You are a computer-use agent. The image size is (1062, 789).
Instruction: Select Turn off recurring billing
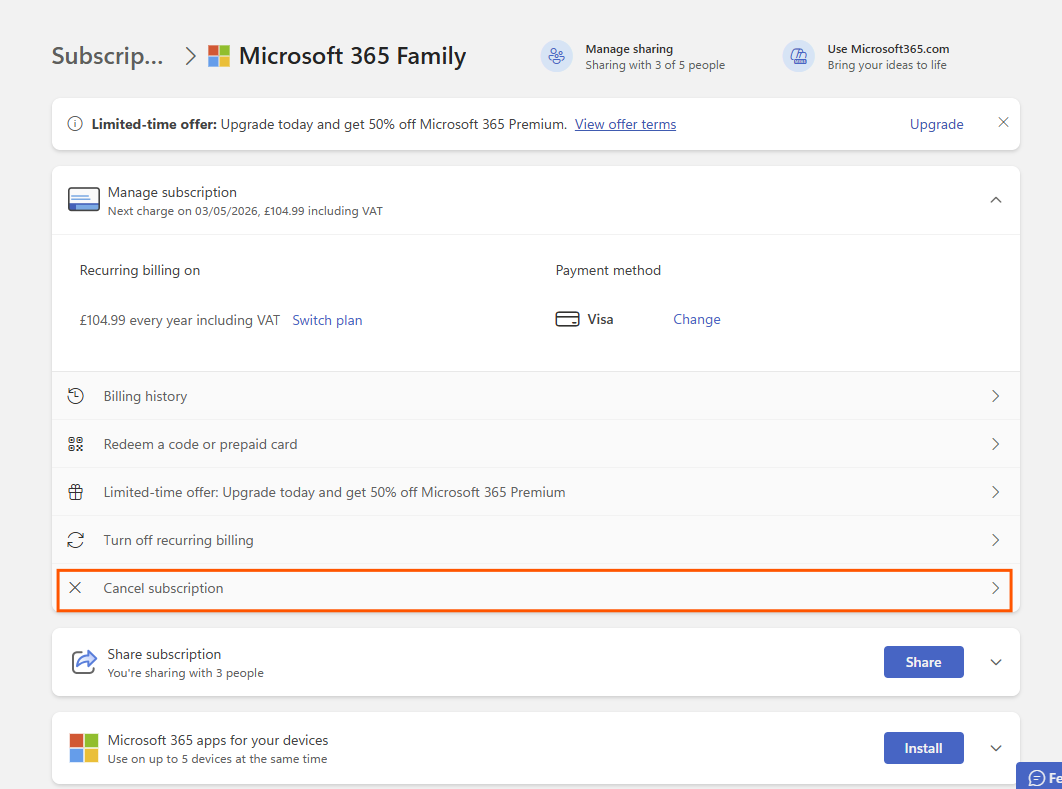coord(536,540)
